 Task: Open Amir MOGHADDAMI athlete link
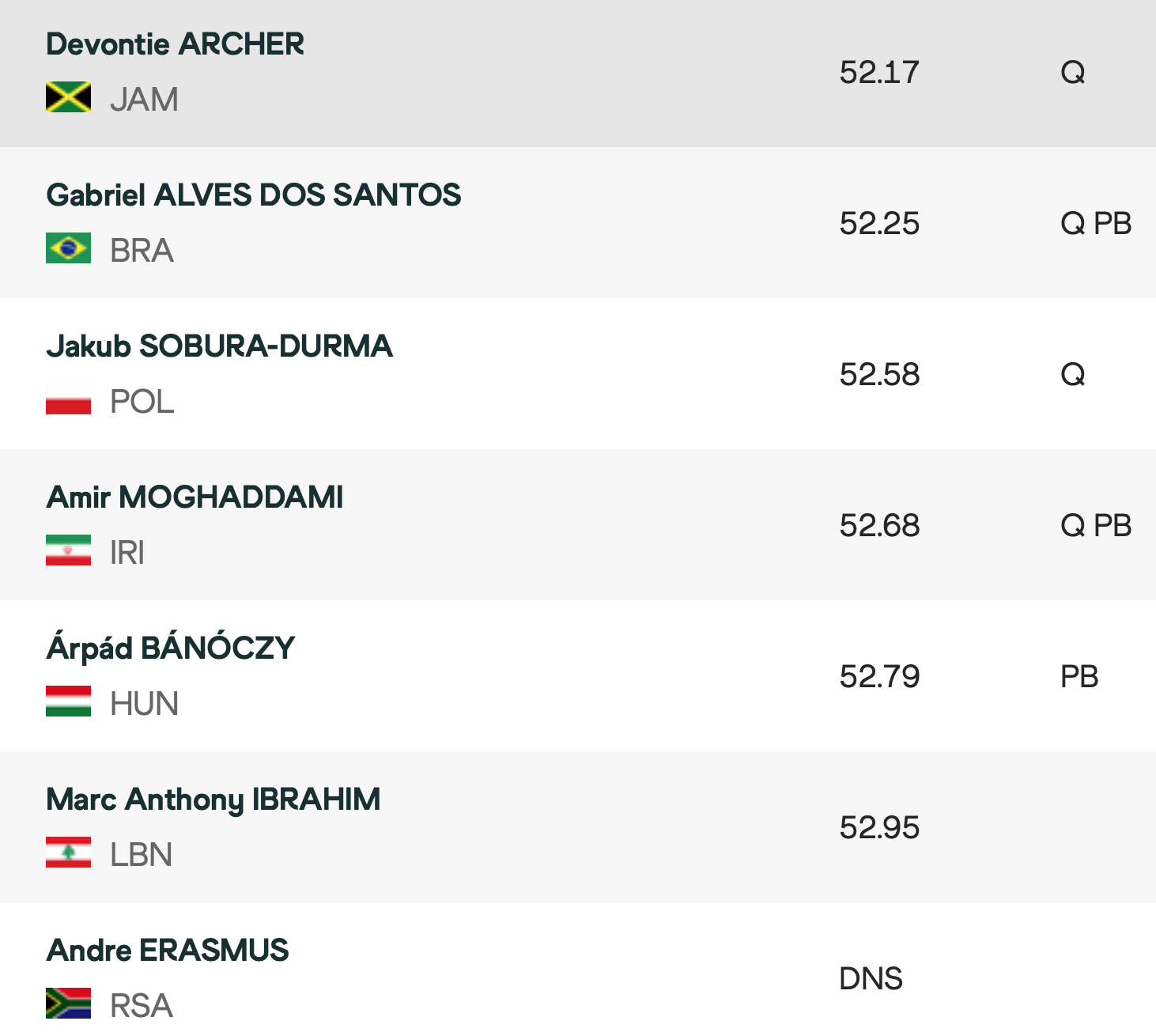pyautogui.click(x=195, y=497)
